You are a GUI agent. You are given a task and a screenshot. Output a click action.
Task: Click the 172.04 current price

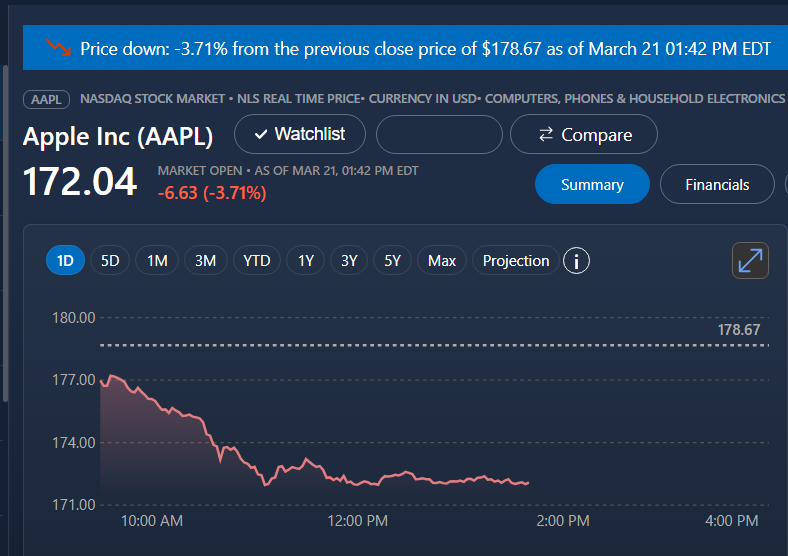[x=80, y=181]
